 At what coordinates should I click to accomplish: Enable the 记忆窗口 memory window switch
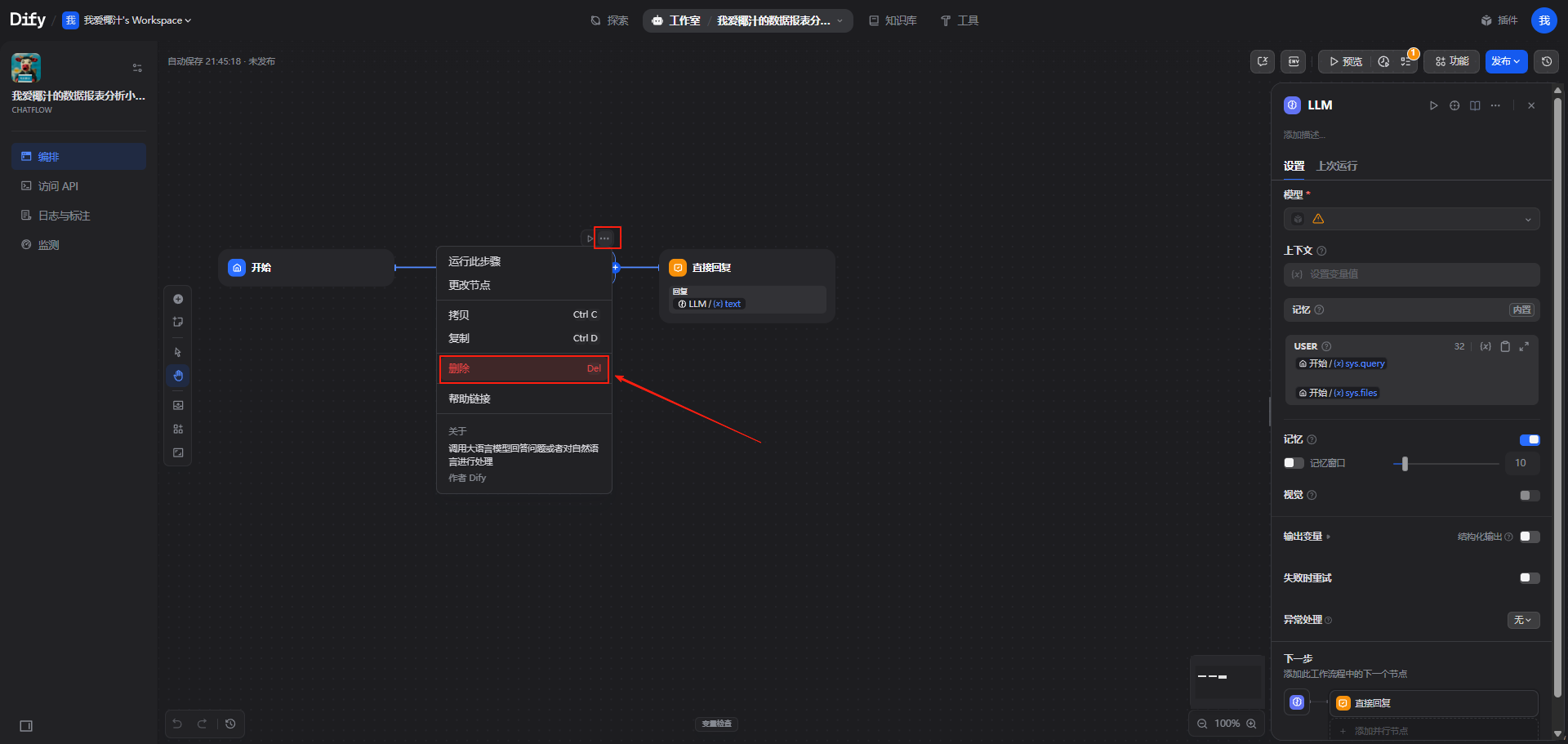[x=1294, y=463]
